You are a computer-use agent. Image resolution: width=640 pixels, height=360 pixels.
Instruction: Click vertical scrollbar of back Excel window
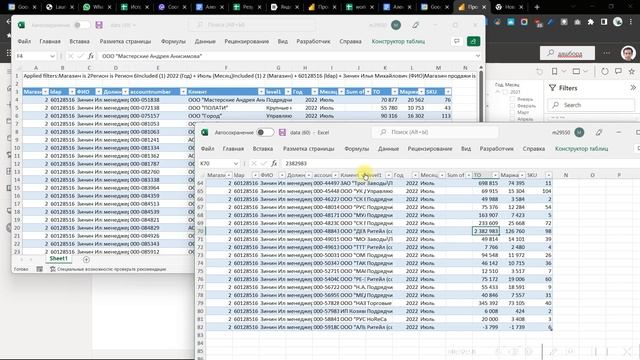click(x=481, y=94)
